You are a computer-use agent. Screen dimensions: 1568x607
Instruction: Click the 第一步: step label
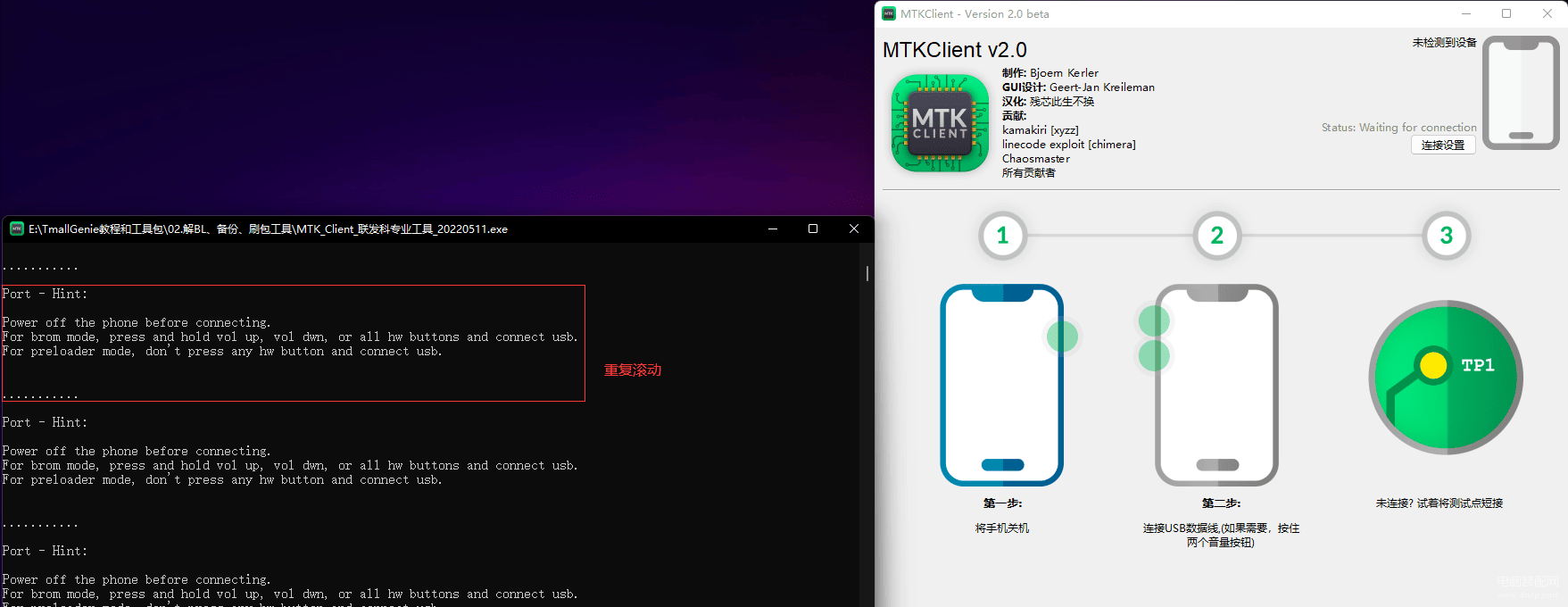(x=1002, y=503)
